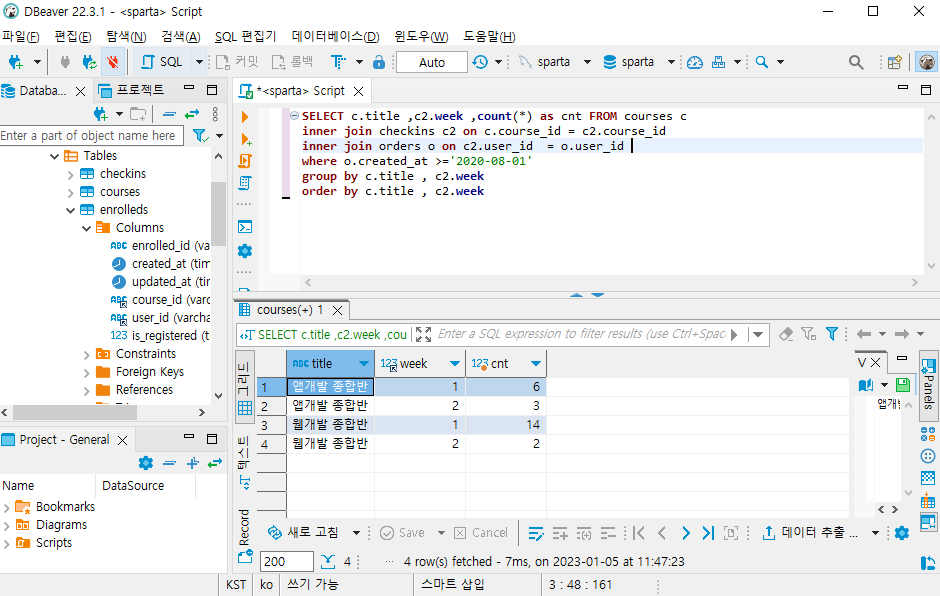Click the New Connection plug icon
The width and height of the screenshot is (940, 596).
pos(16,62)
